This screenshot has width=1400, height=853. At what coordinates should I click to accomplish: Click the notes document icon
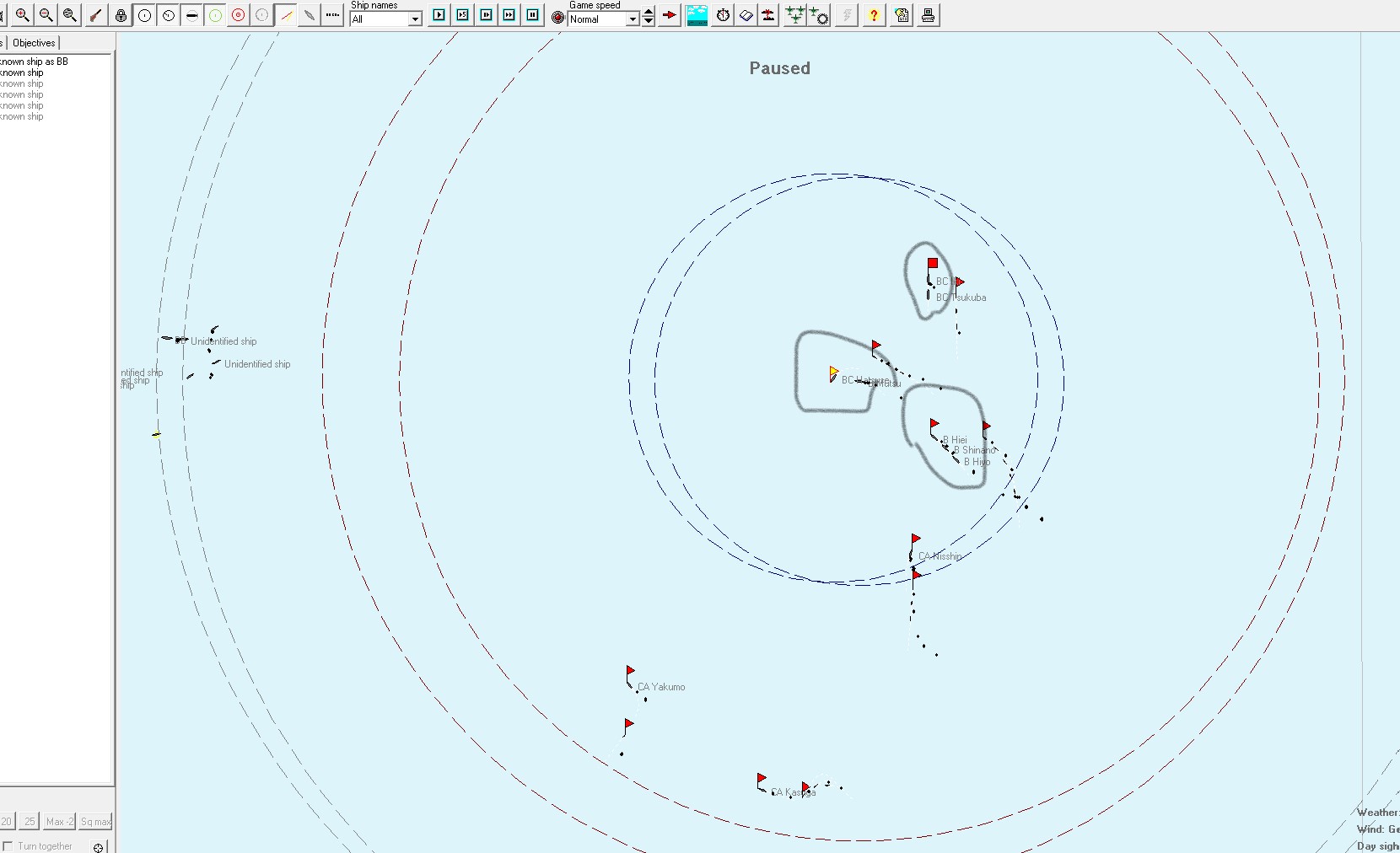click(x=902, y=15)
